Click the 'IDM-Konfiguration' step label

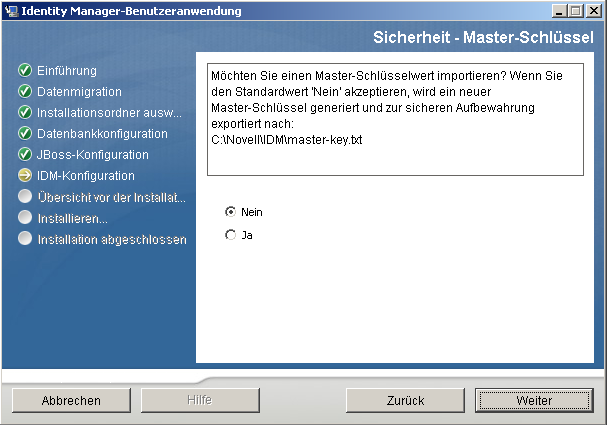[x=86, y=175]
